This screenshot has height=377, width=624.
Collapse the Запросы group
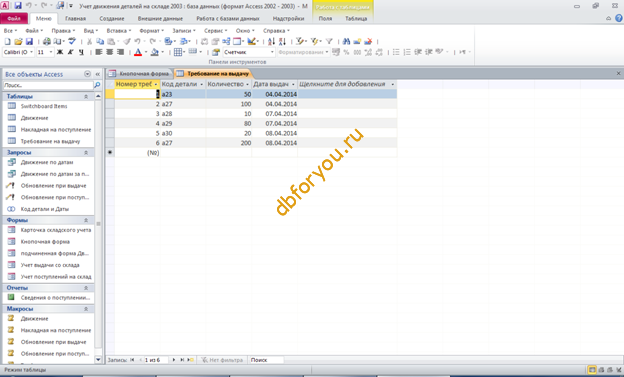(x=86, y=152)
